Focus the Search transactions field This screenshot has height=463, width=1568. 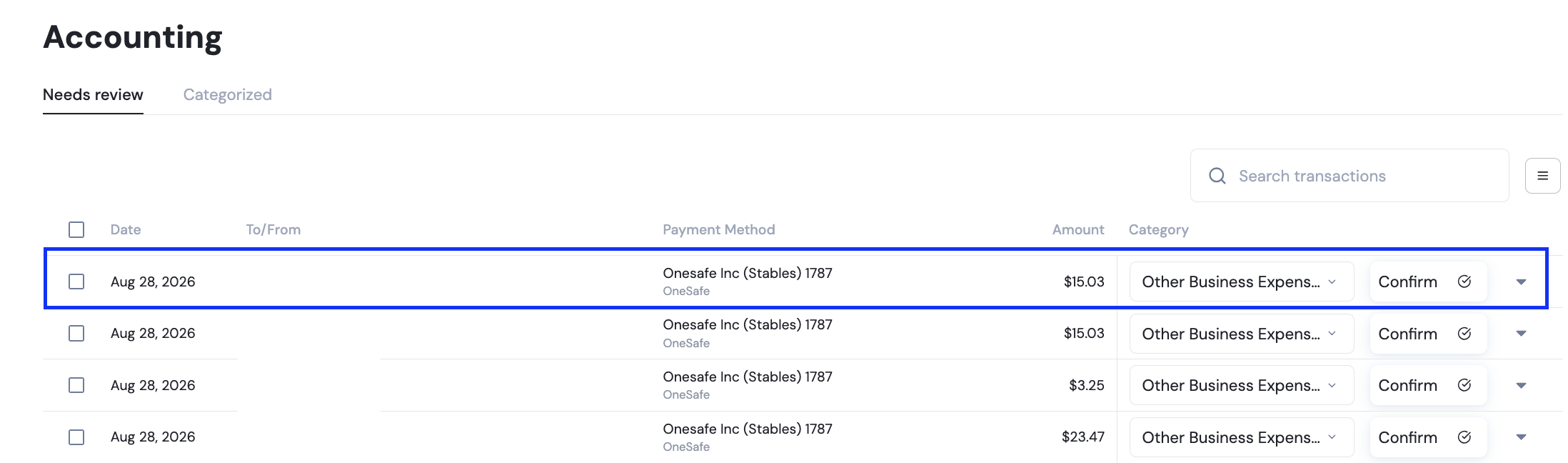pyautogui.click(x=1350, y=176)
